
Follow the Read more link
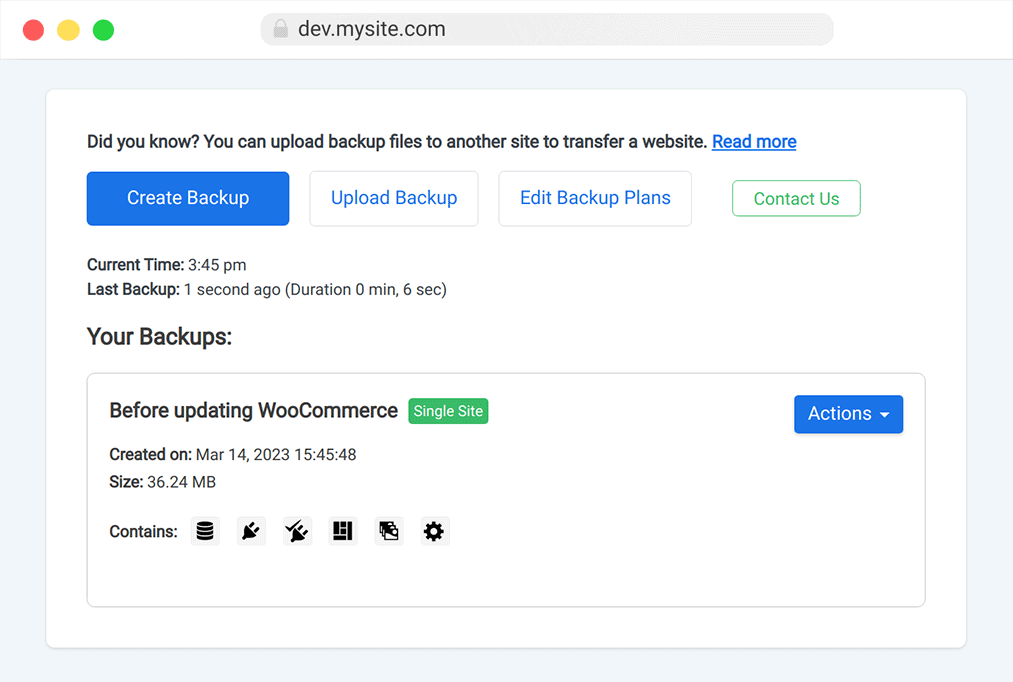[x=754, y=141]
